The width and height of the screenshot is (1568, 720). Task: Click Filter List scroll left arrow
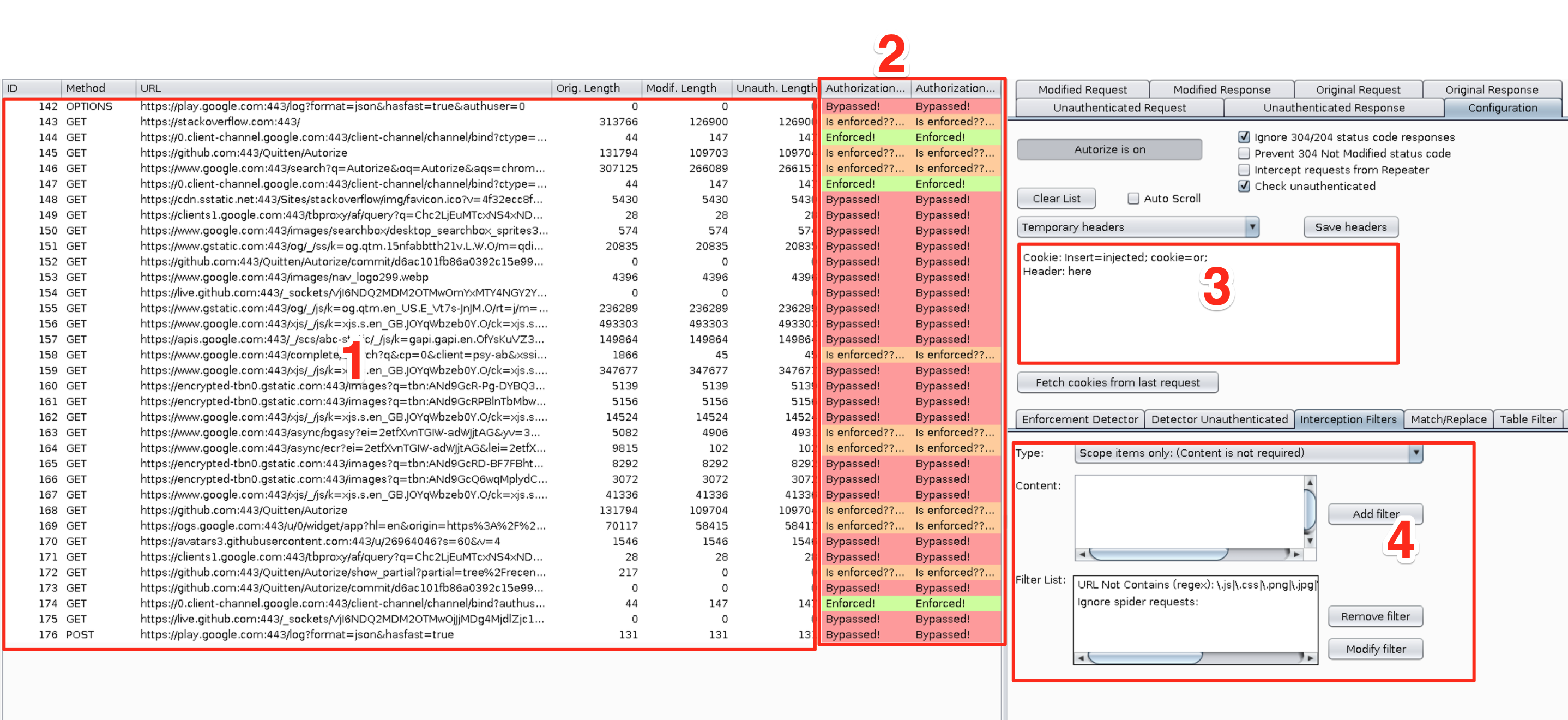(1081, 658)
